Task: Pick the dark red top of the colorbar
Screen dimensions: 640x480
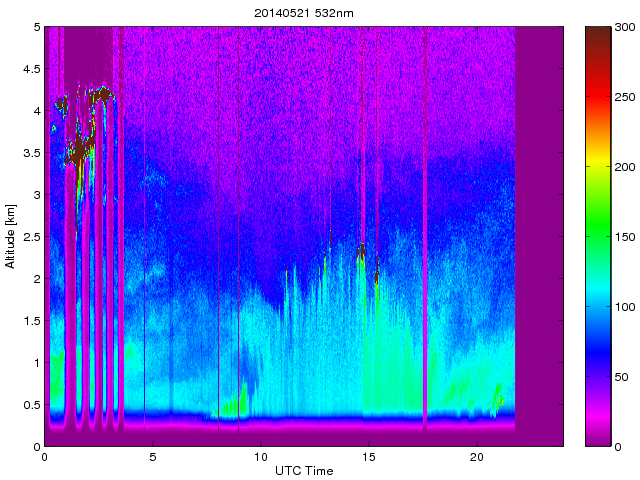Action: 597,33
